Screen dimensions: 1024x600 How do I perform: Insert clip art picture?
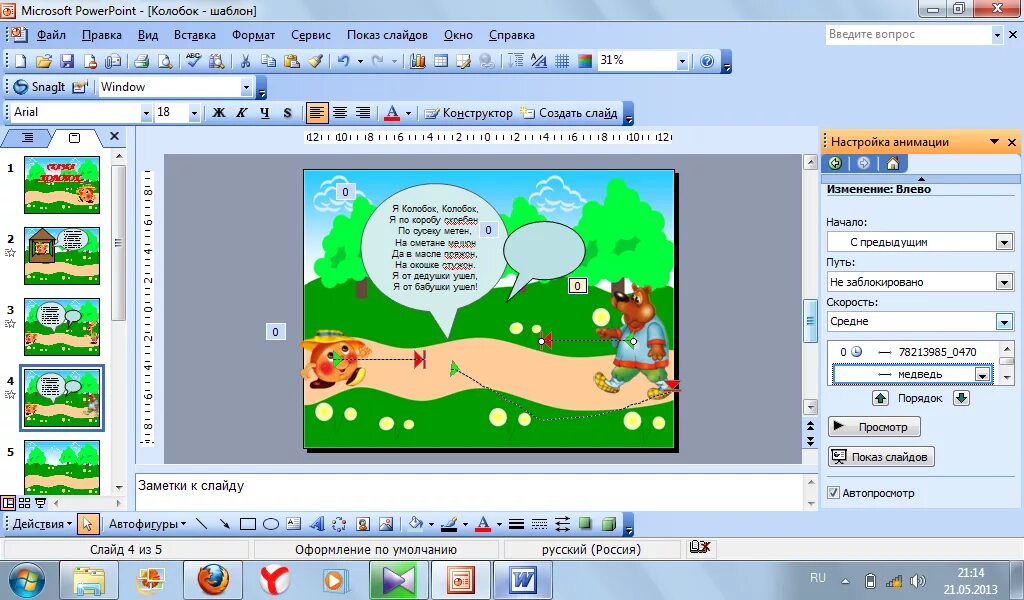click(x=363, y=524)
